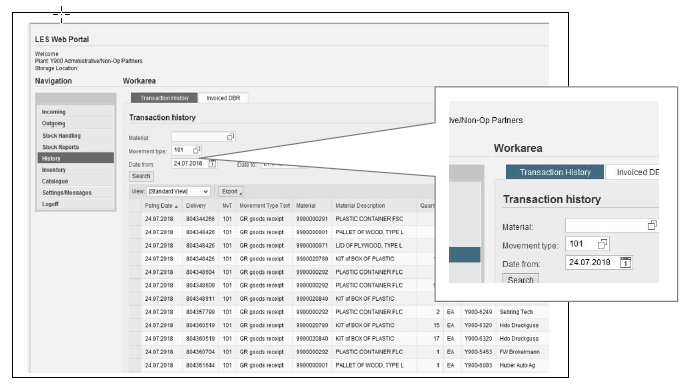Click Date from field in main portal
The image size is (695, 387).
[x=194, y=164]
